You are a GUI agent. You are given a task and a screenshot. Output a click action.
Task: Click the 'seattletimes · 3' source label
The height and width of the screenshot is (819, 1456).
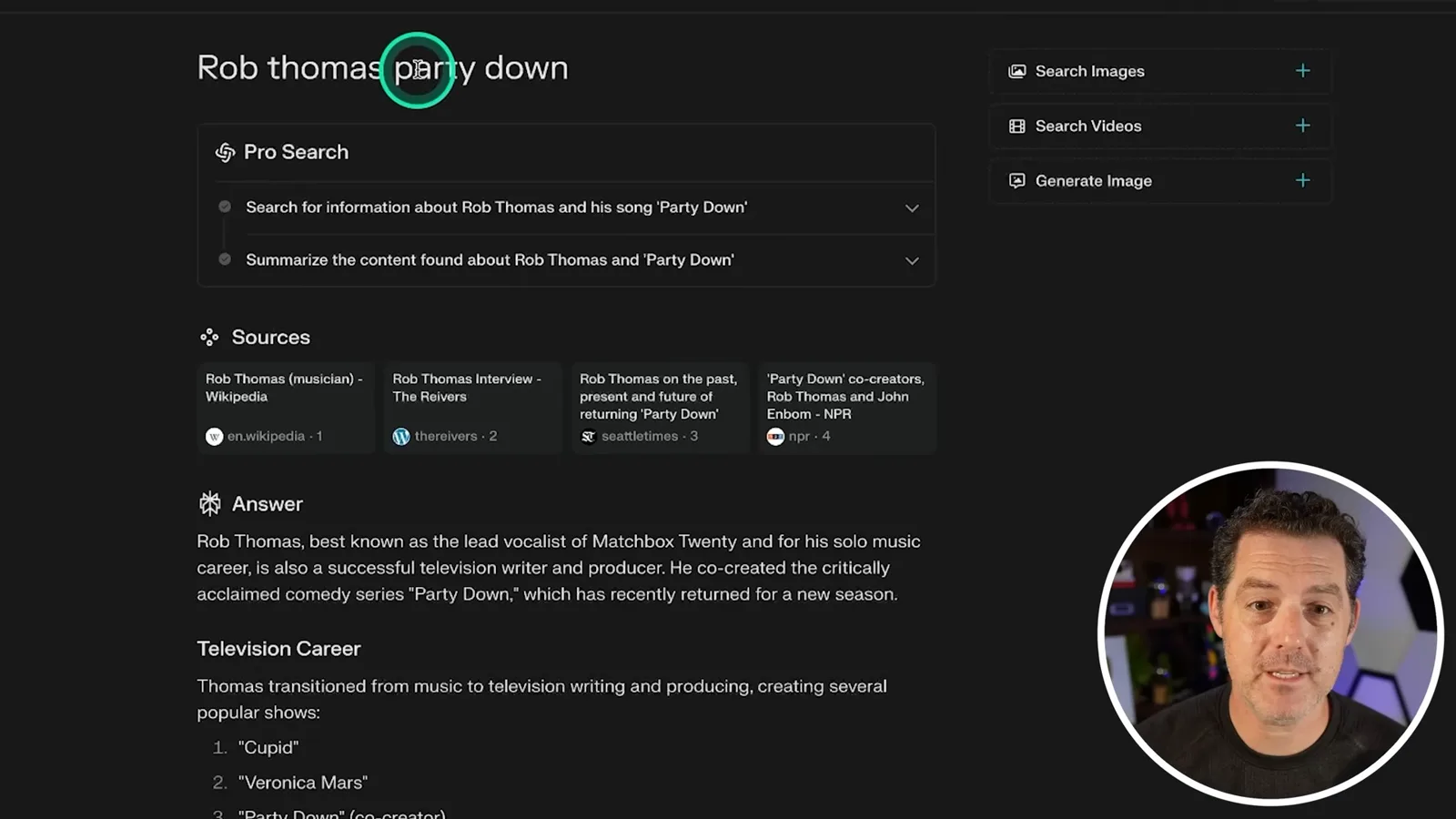650,437
